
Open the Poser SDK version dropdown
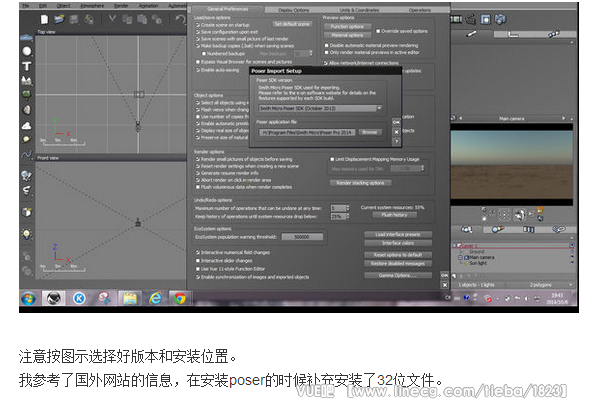click(320, 108)
